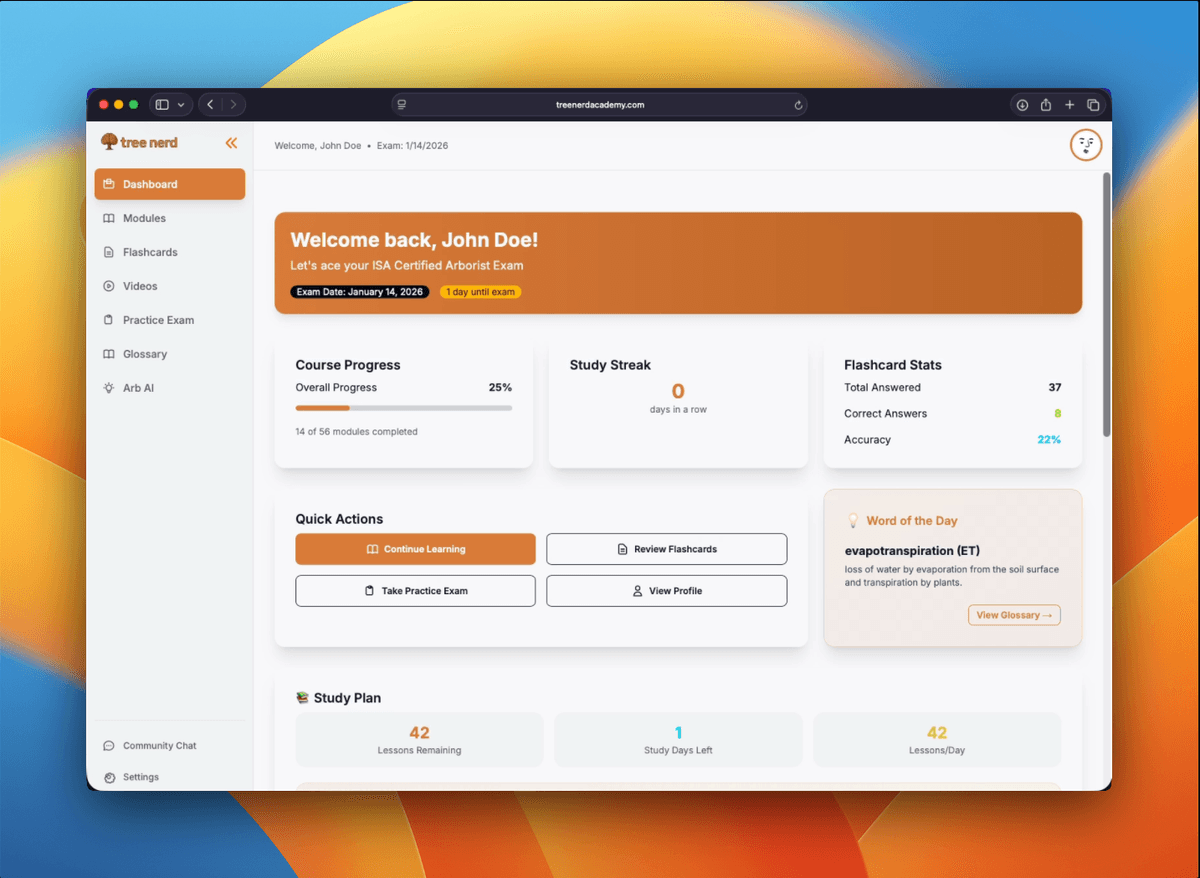The image size is (1200, 878).
Task: Open the user avatar profile icon
Action: [1085, 145]
